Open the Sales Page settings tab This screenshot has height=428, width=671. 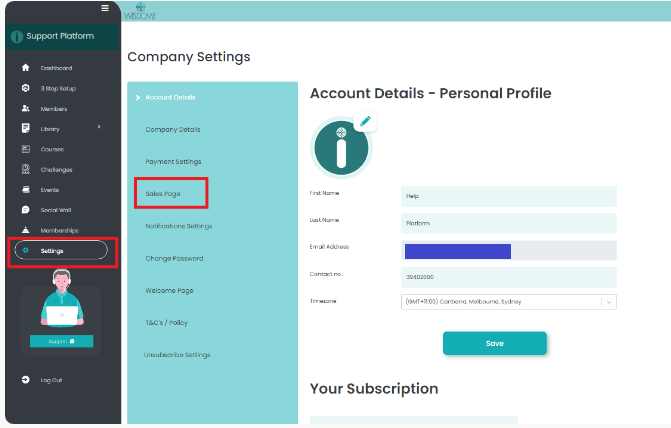coord(163,193)
